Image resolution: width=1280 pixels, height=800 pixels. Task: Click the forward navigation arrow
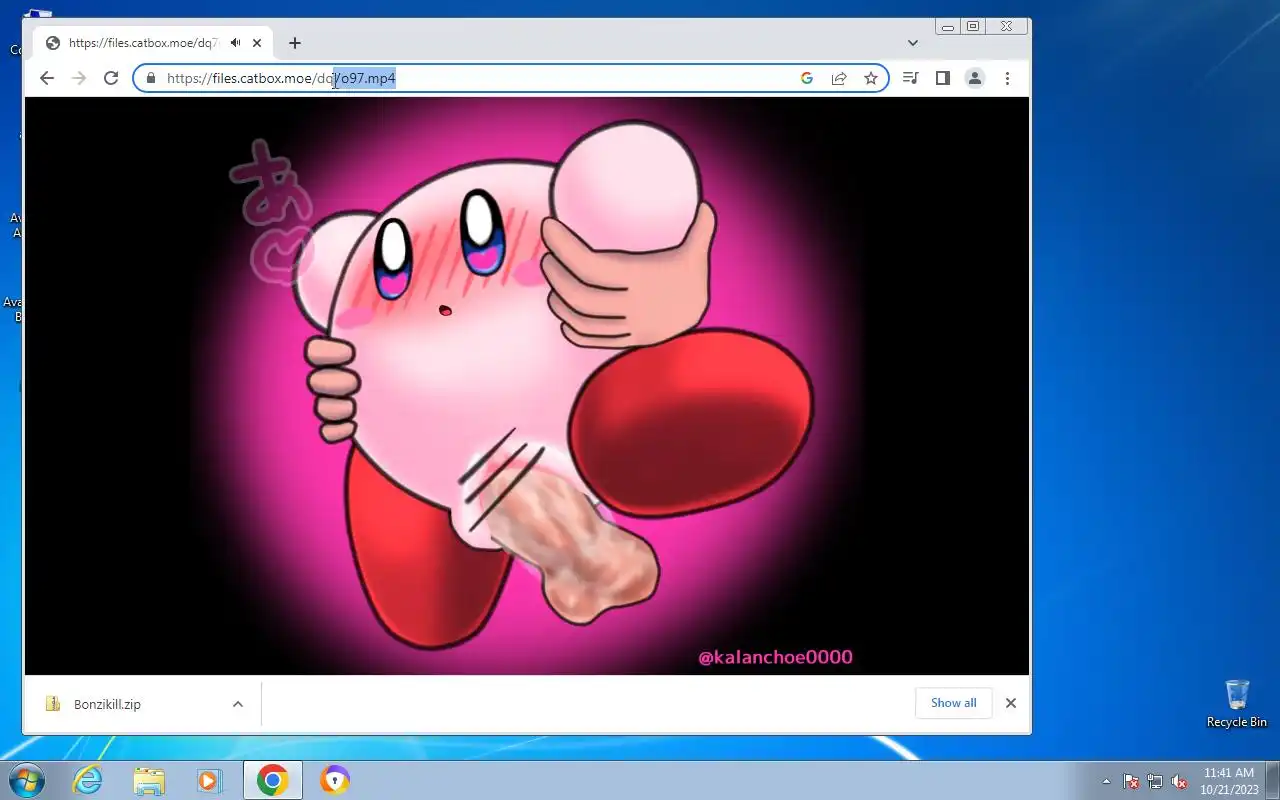[79, 78]
